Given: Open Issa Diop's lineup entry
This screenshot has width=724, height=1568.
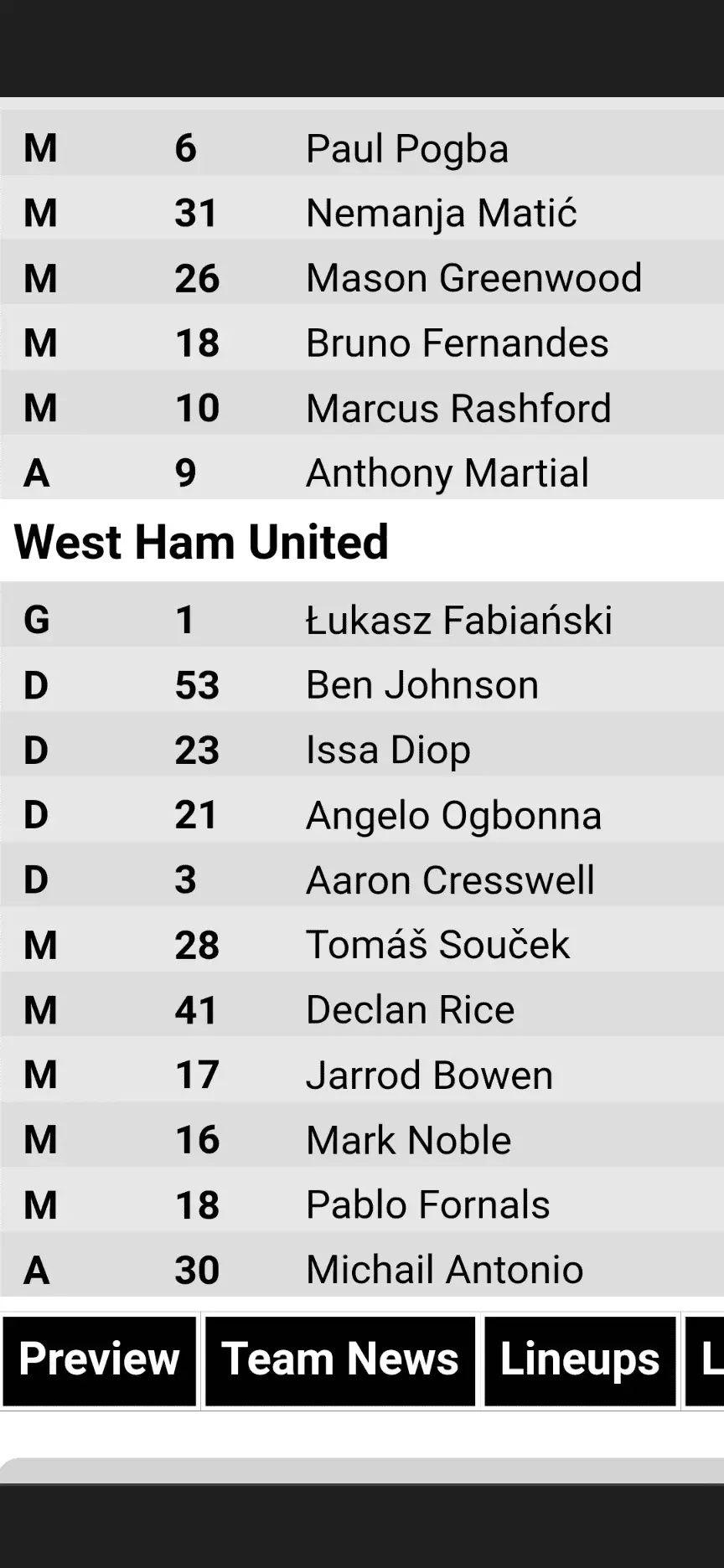Looking at the screenshot, I should coord(388,750).
